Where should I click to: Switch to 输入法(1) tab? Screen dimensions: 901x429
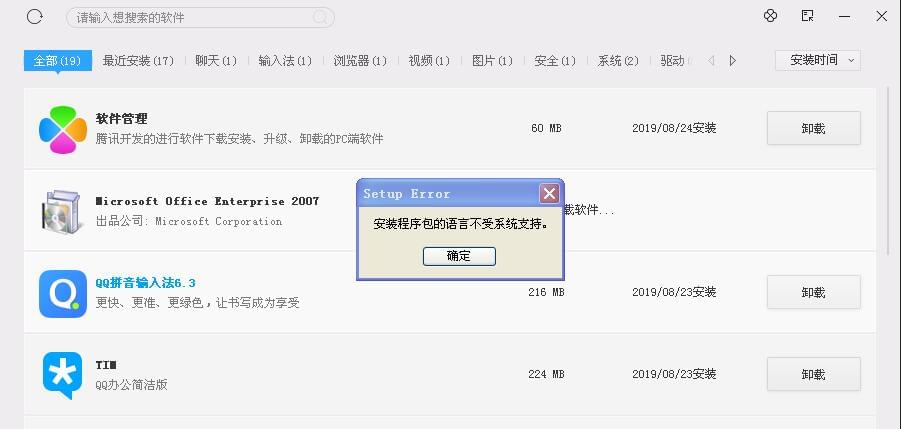pos(285,60)
